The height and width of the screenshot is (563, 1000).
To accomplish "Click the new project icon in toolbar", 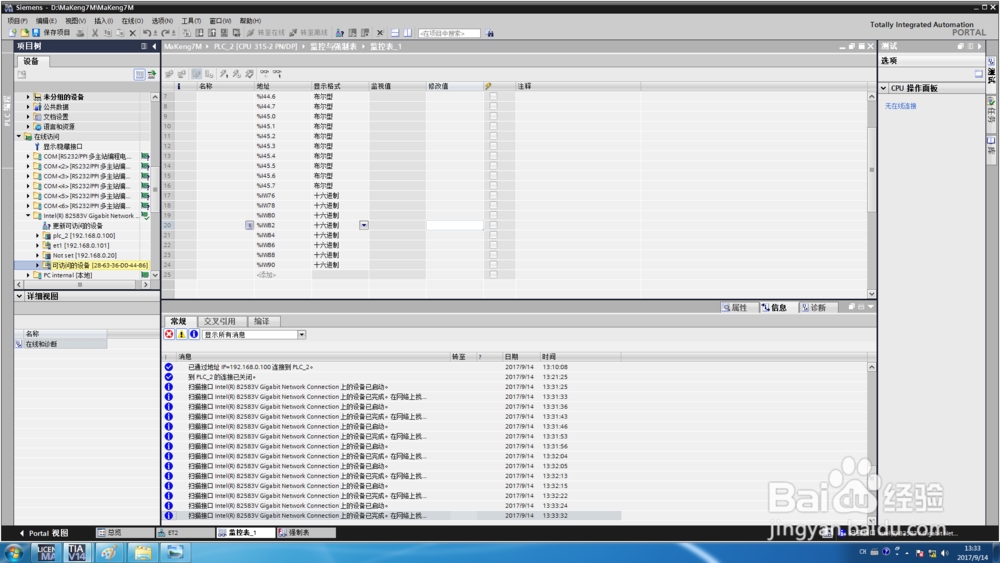I will [x=12, y=33].
